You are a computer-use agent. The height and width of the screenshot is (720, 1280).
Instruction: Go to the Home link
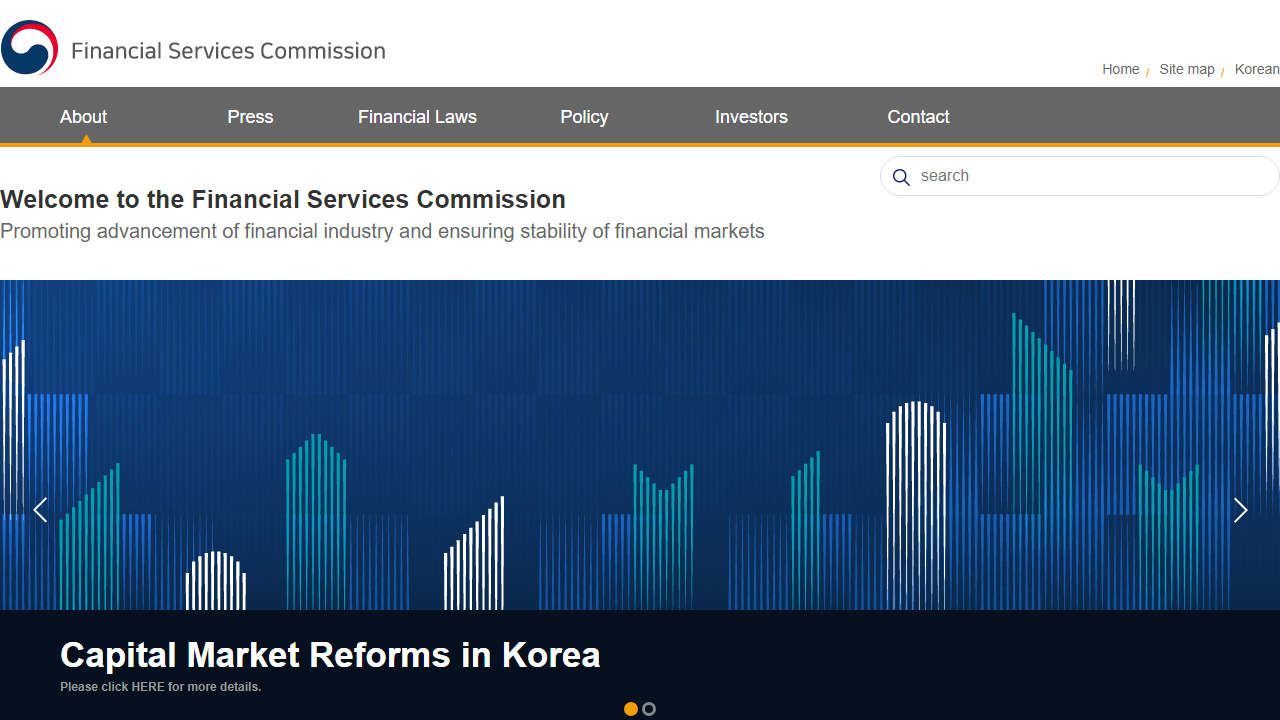click(1120, 69)
